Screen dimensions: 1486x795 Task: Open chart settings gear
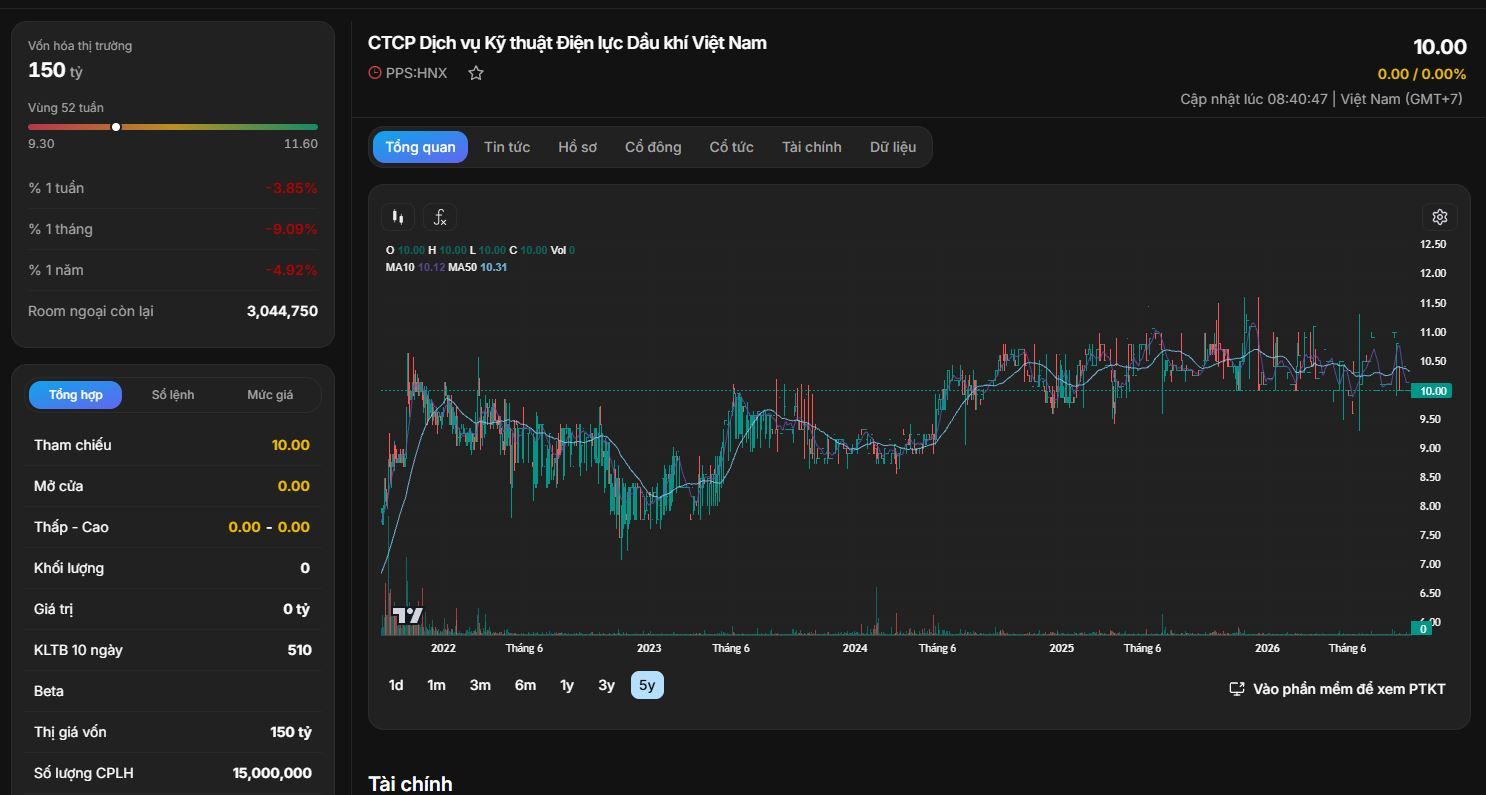[x=1440, y=217]
